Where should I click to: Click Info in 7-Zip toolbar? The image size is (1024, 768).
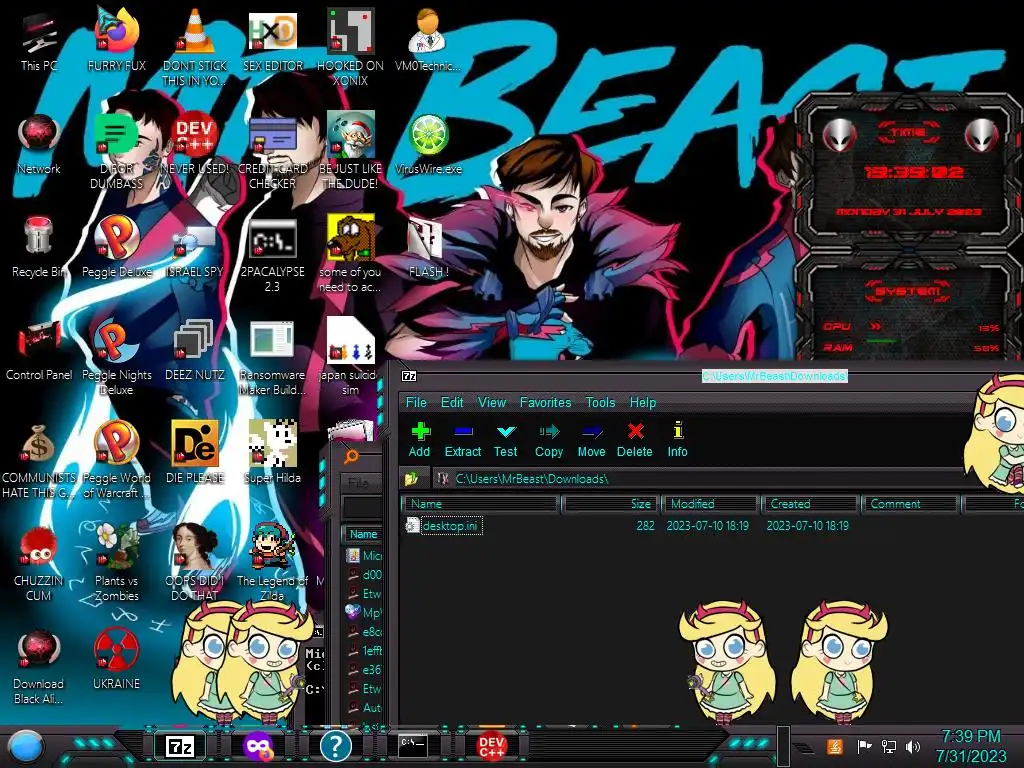pyautogui.click(x=677, y=440)
